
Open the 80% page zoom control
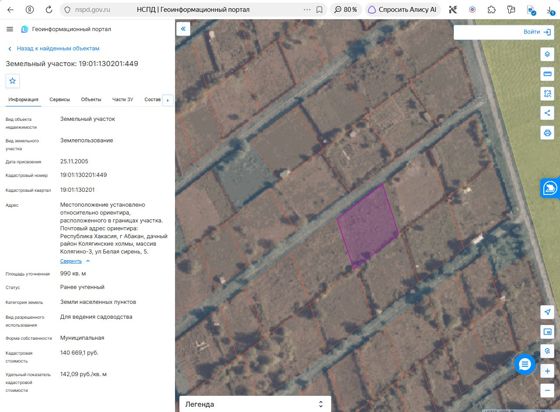[x=345, y=10]
